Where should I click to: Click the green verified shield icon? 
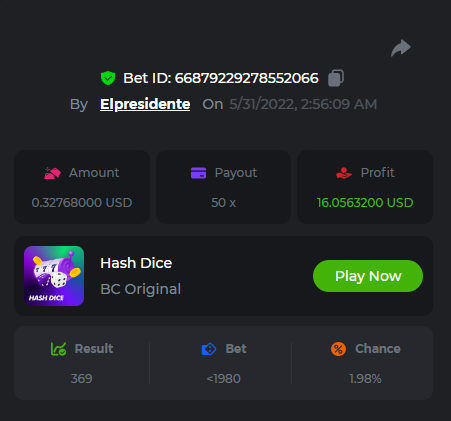pos(108,78)
